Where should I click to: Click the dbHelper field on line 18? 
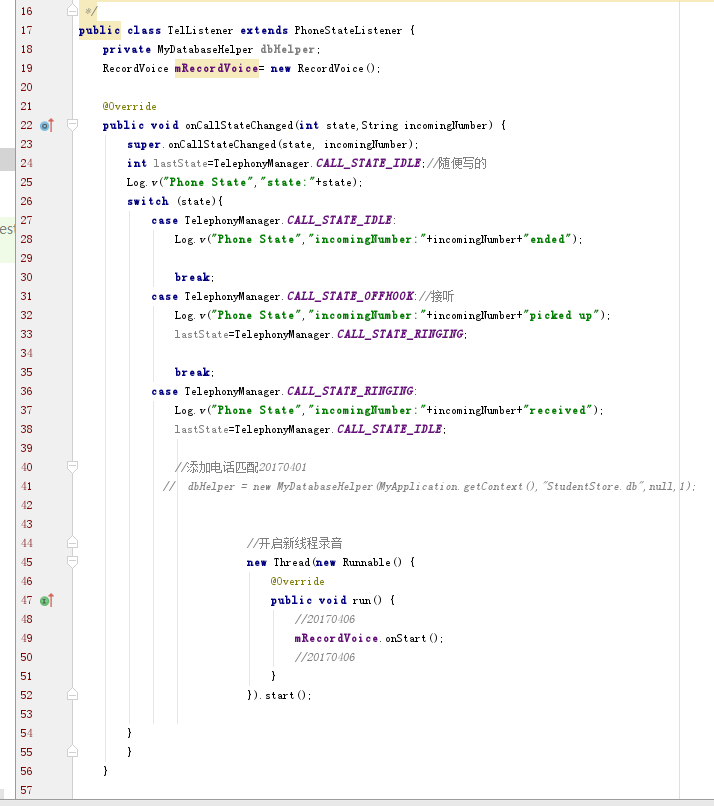click(288, 49)
